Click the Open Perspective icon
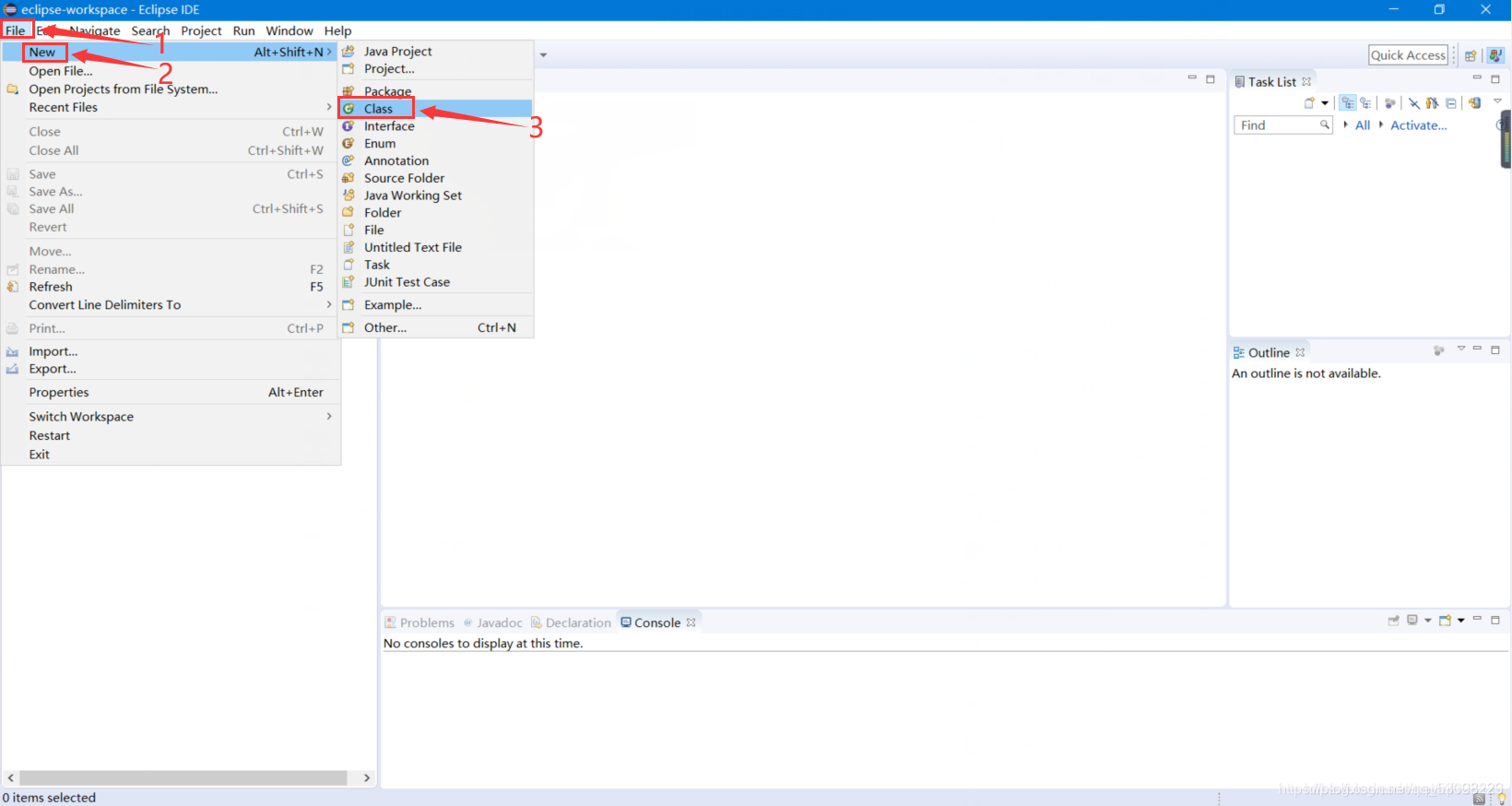This screenshot has width=1512, height=806. [1471, 55]
